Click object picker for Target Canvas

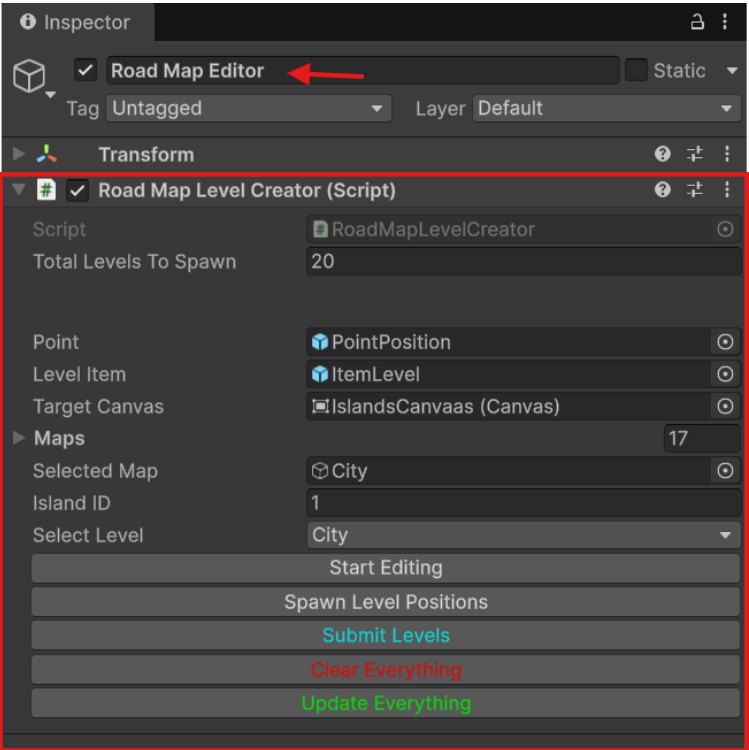725,407
